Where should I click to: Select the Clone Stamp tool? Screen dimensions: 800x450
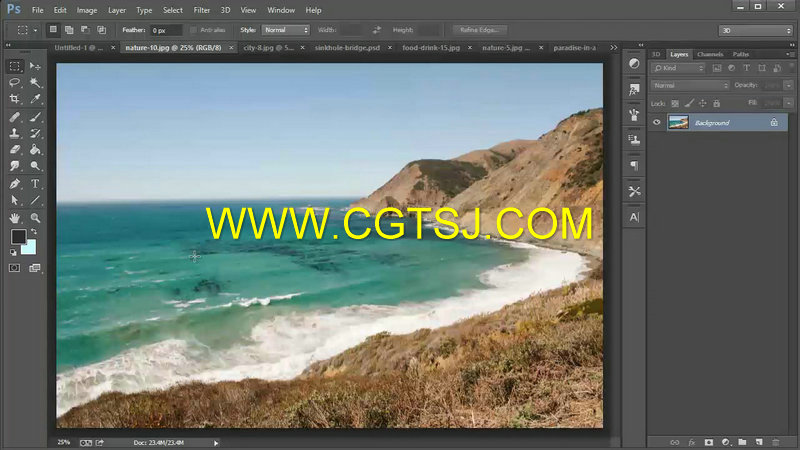pos(15,134)
